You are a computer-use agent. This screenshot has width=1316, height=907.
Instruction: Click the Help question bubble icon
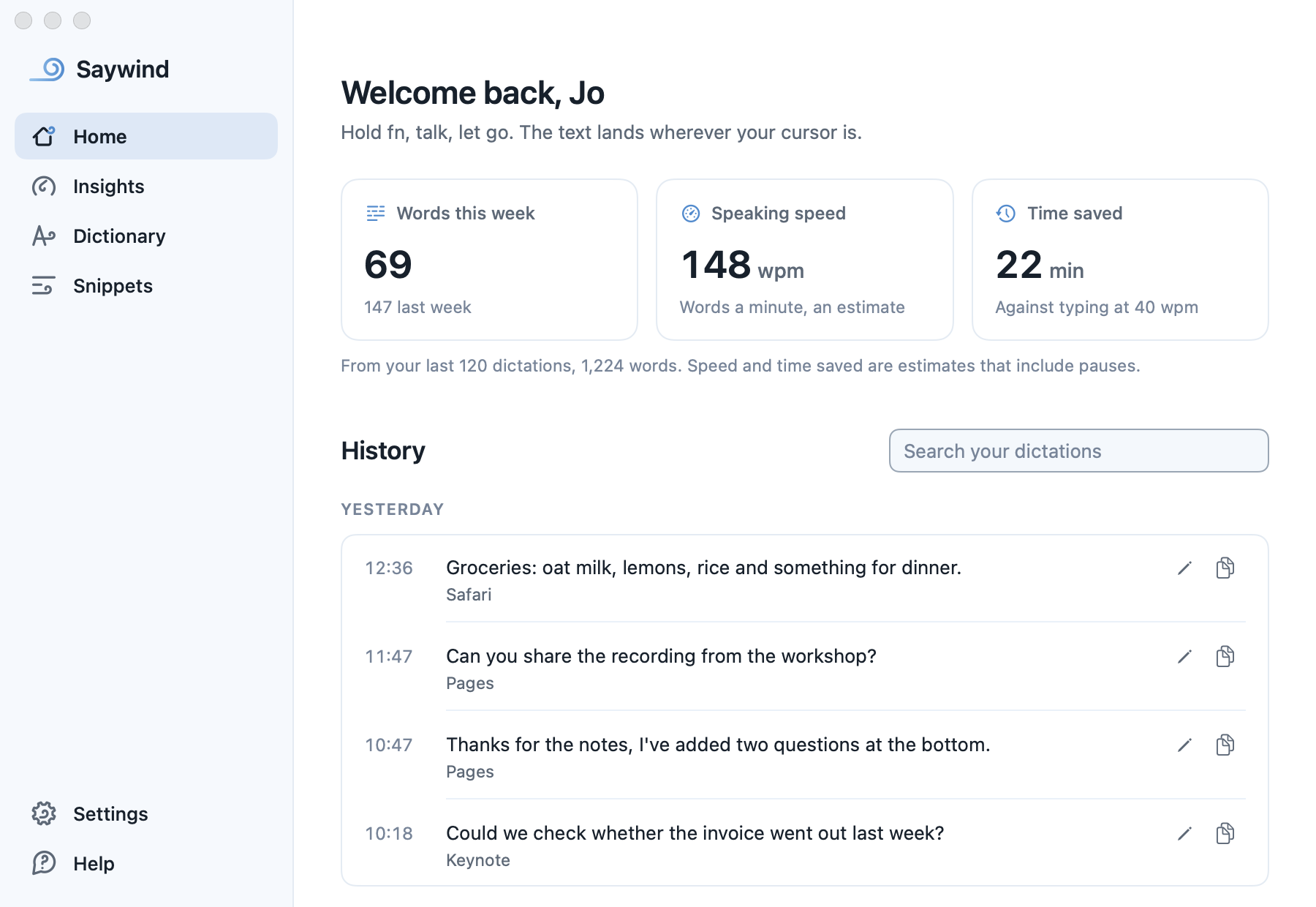[x=44, y=863]
